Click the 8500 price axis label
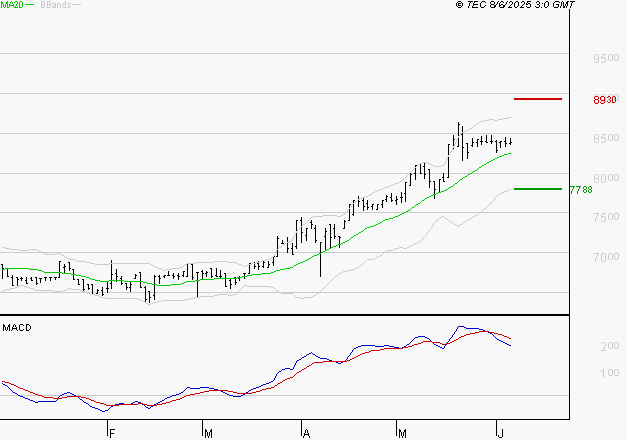627x440 pixels. [x=606, y=138]
